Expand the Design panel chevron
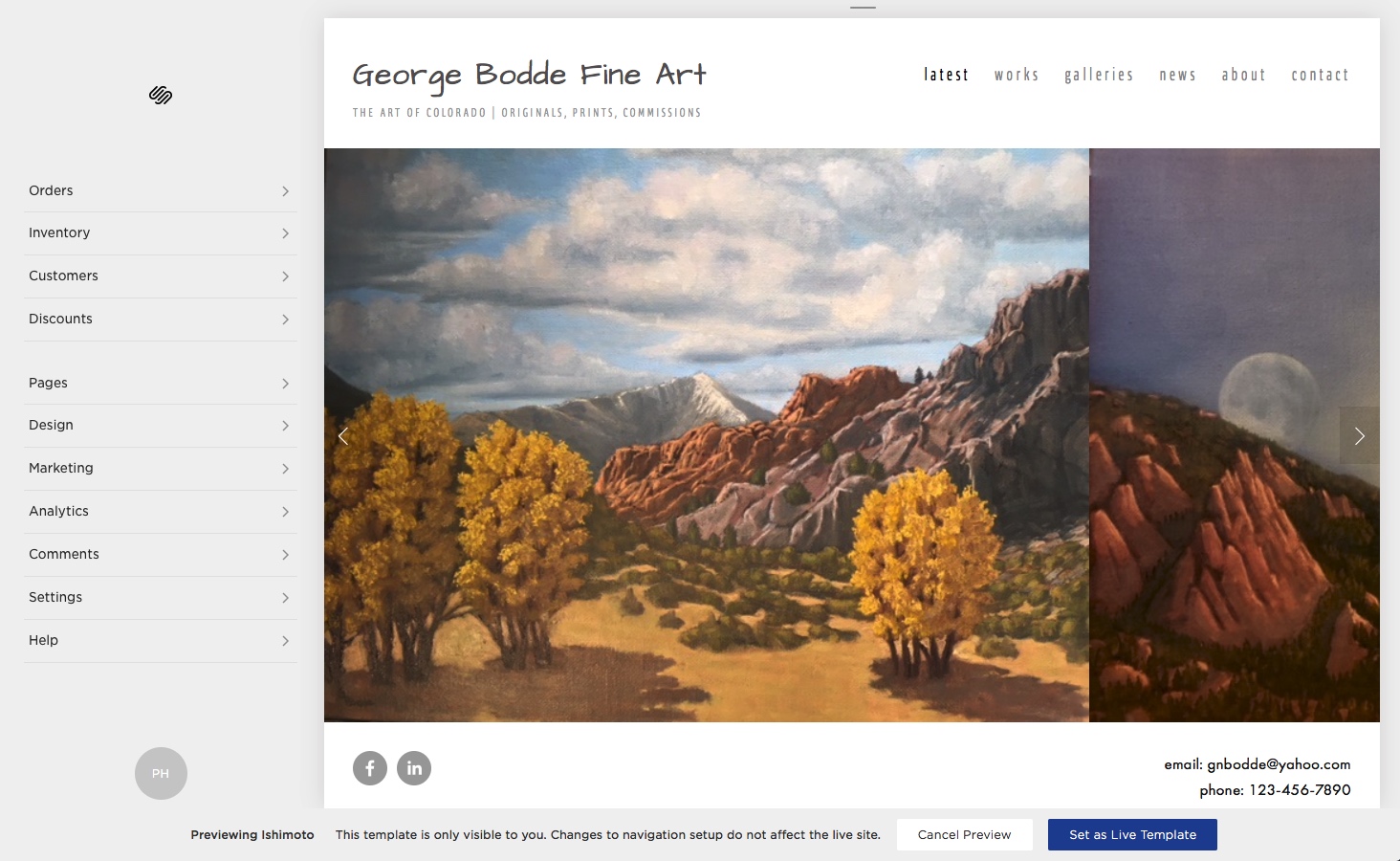This screenshot has width=1400, height=861. point(285,426)
